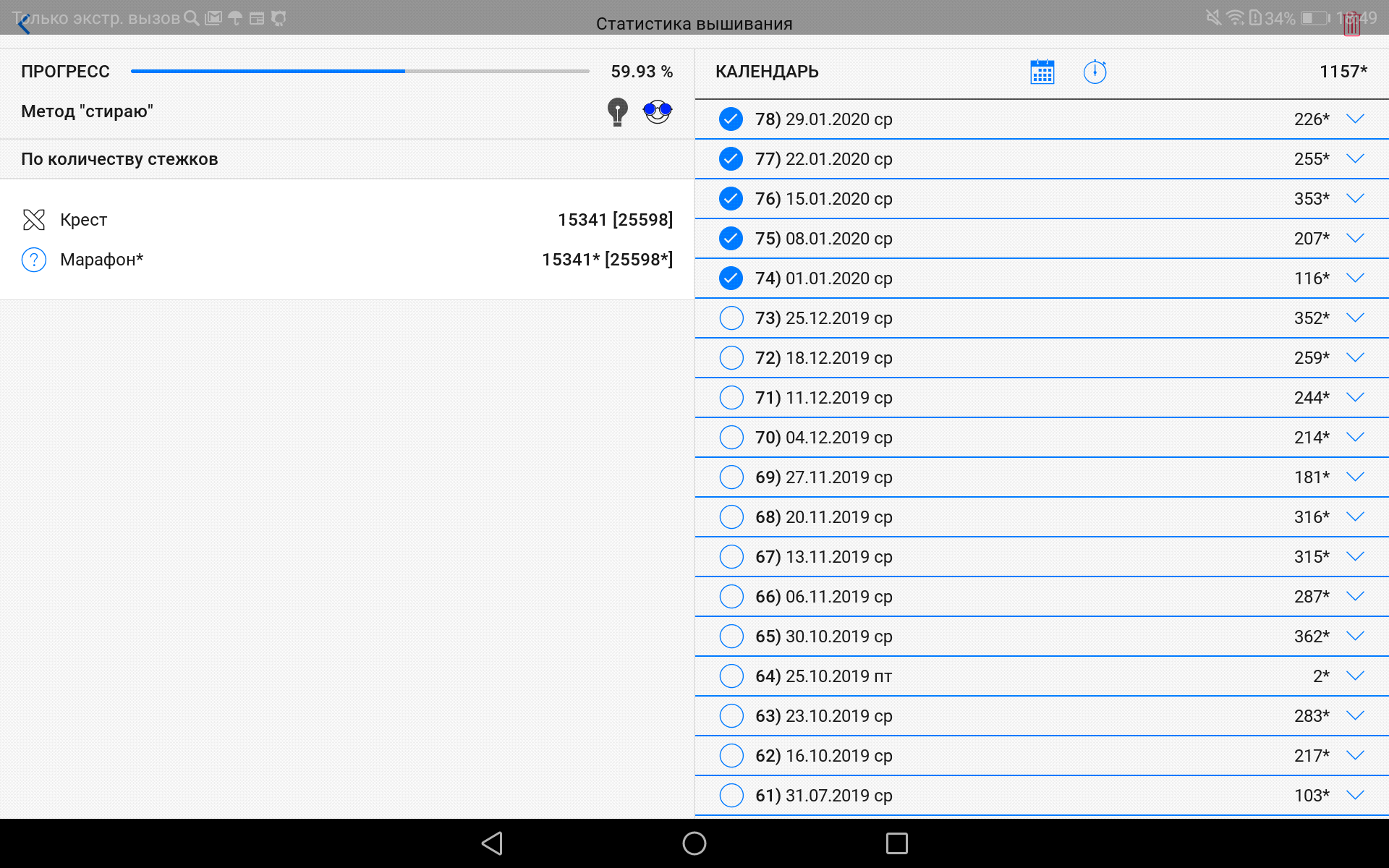Tap the ПРОГРЕСС progress bar

click(x=360, y=72)
